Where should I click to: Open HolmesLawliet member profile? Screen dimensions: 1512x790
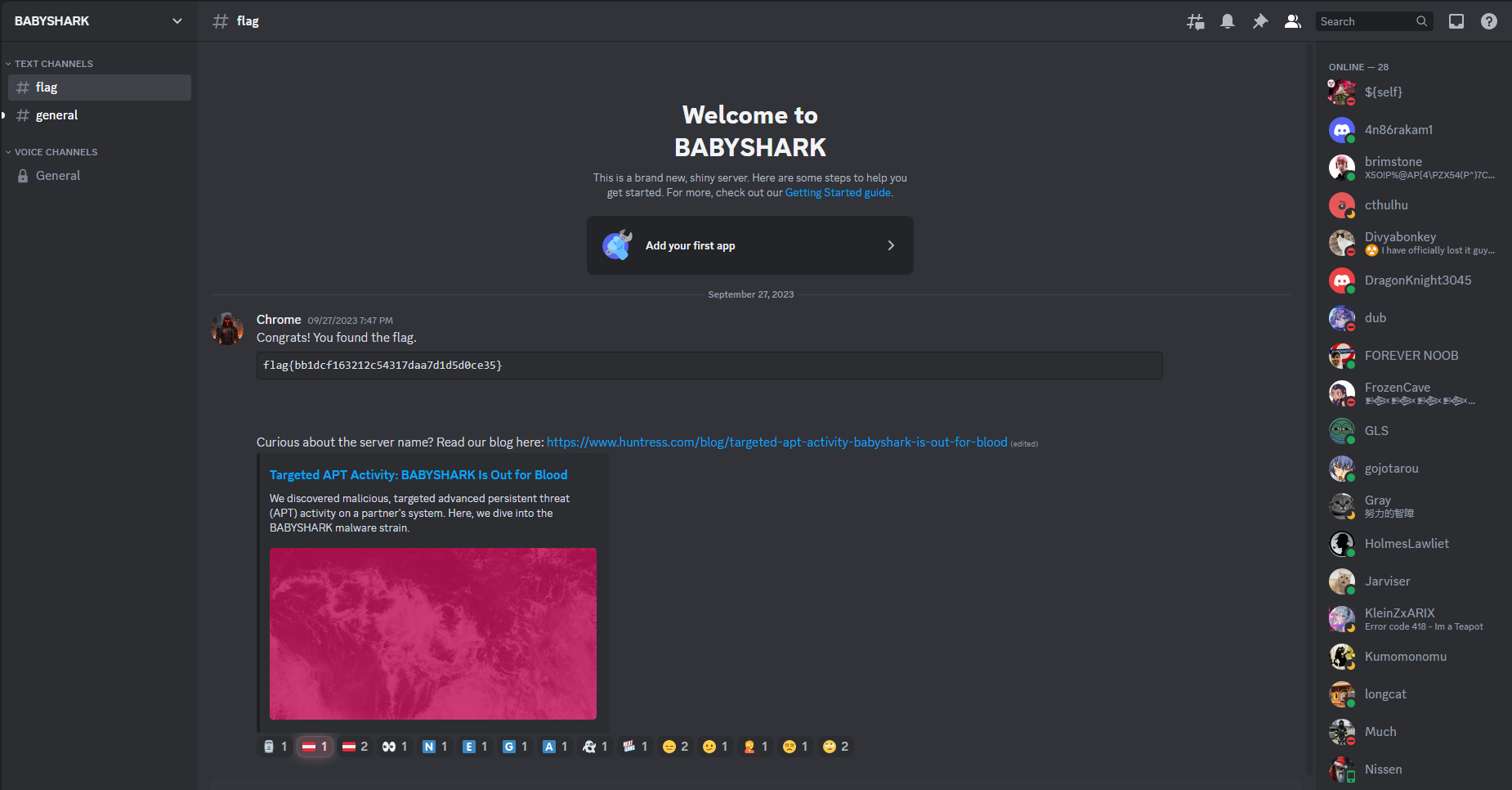(1413, 544)
